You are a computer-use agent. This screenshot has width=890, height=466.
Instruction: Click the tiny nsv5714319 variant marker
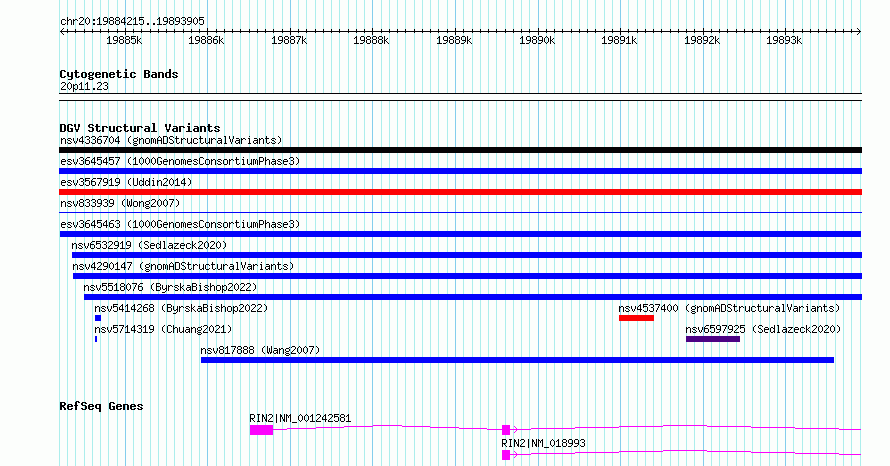click(x=96, y=339)
